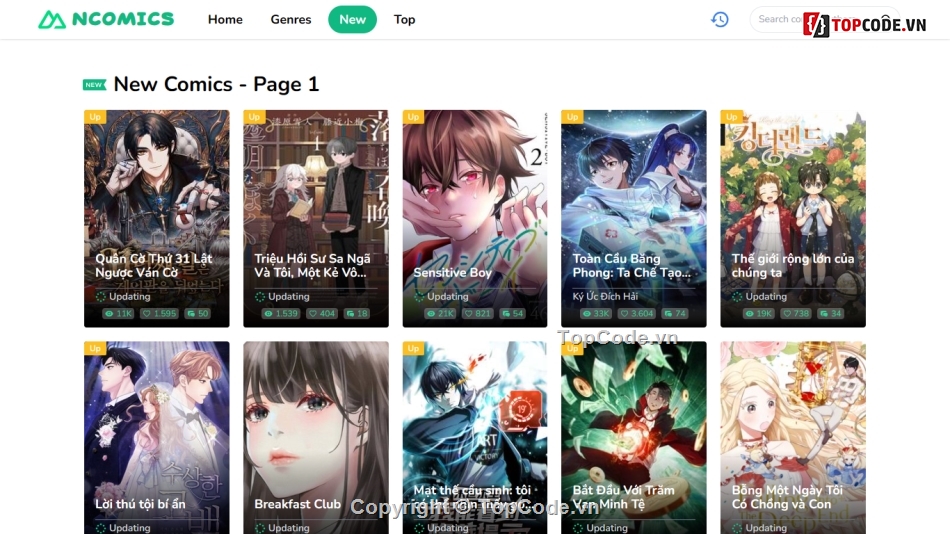
Task: Select the New tab
Action: click(x=352, y=19)
